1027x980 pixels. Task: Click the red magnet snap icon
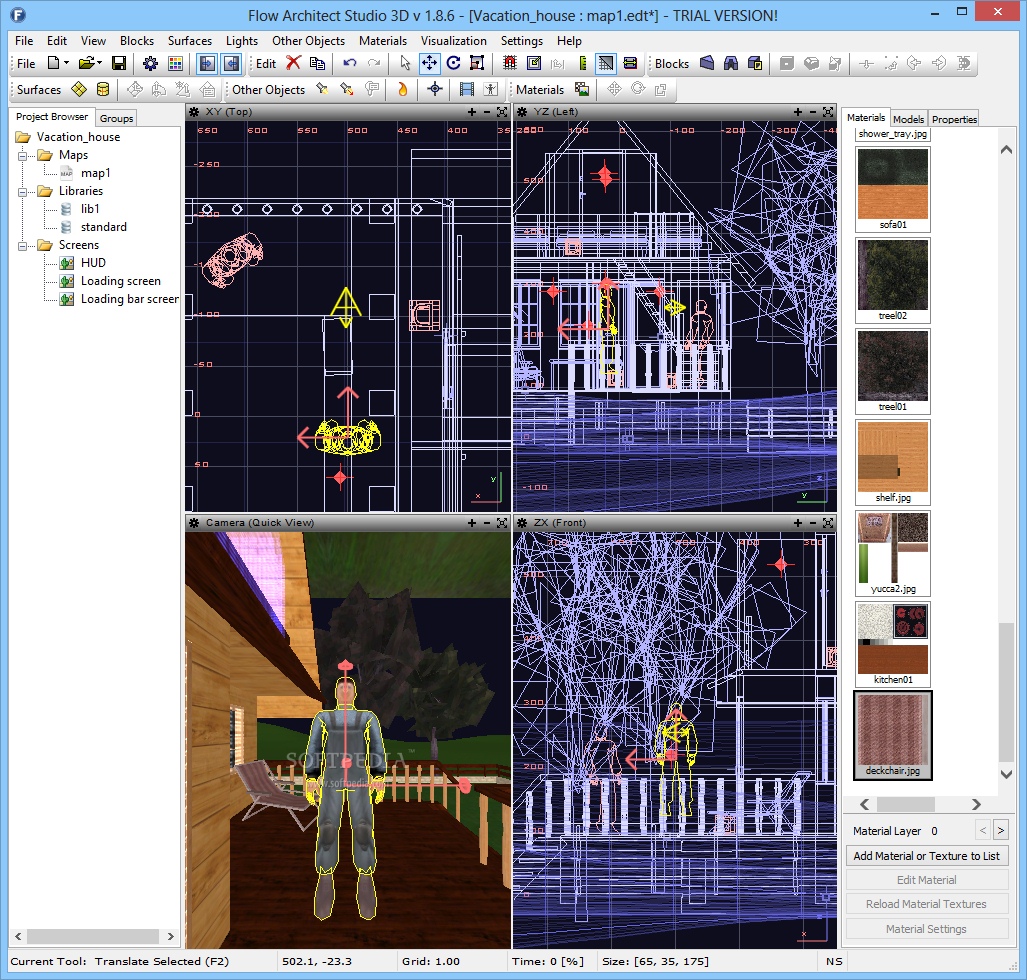coord(510,64)
